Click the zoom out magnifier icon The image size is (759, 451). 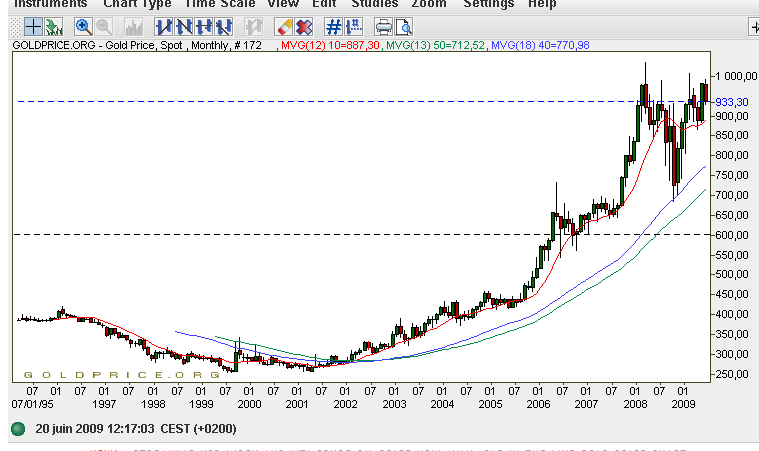[x=102, y=26]
